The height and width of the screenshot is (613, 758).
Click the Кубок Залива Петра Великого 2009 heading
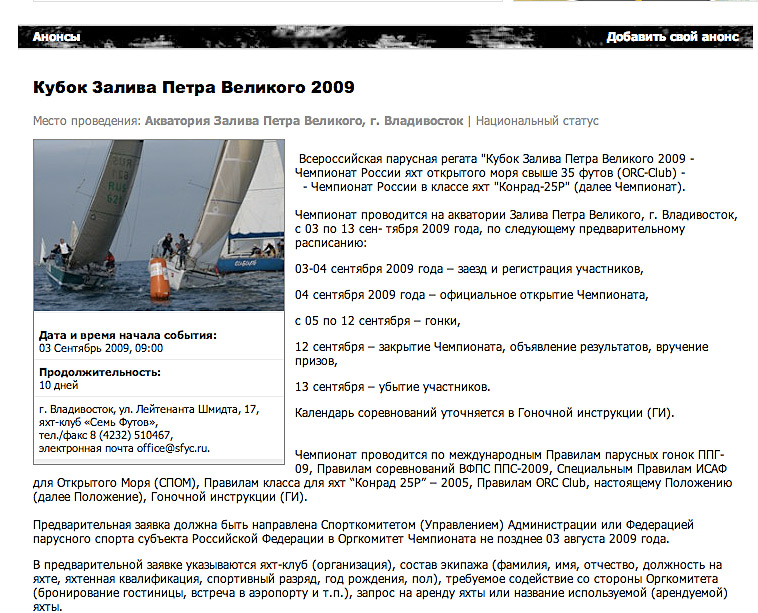click(193, 88)
